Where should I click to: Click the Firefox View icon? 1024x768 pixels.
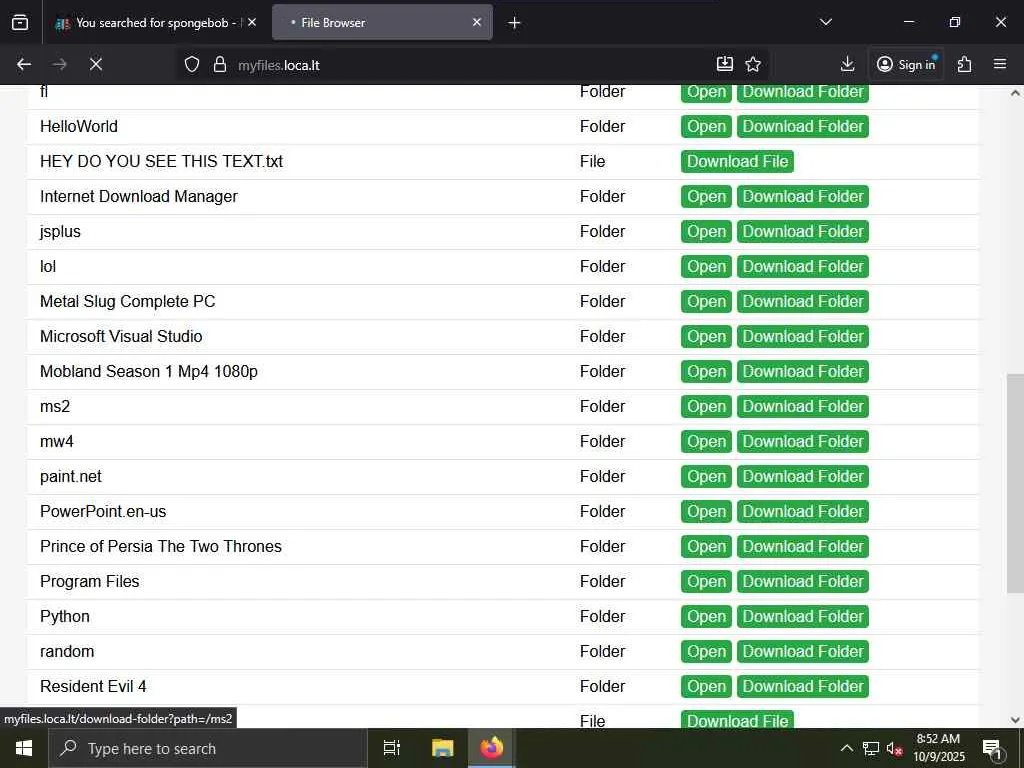pos(20,23)
